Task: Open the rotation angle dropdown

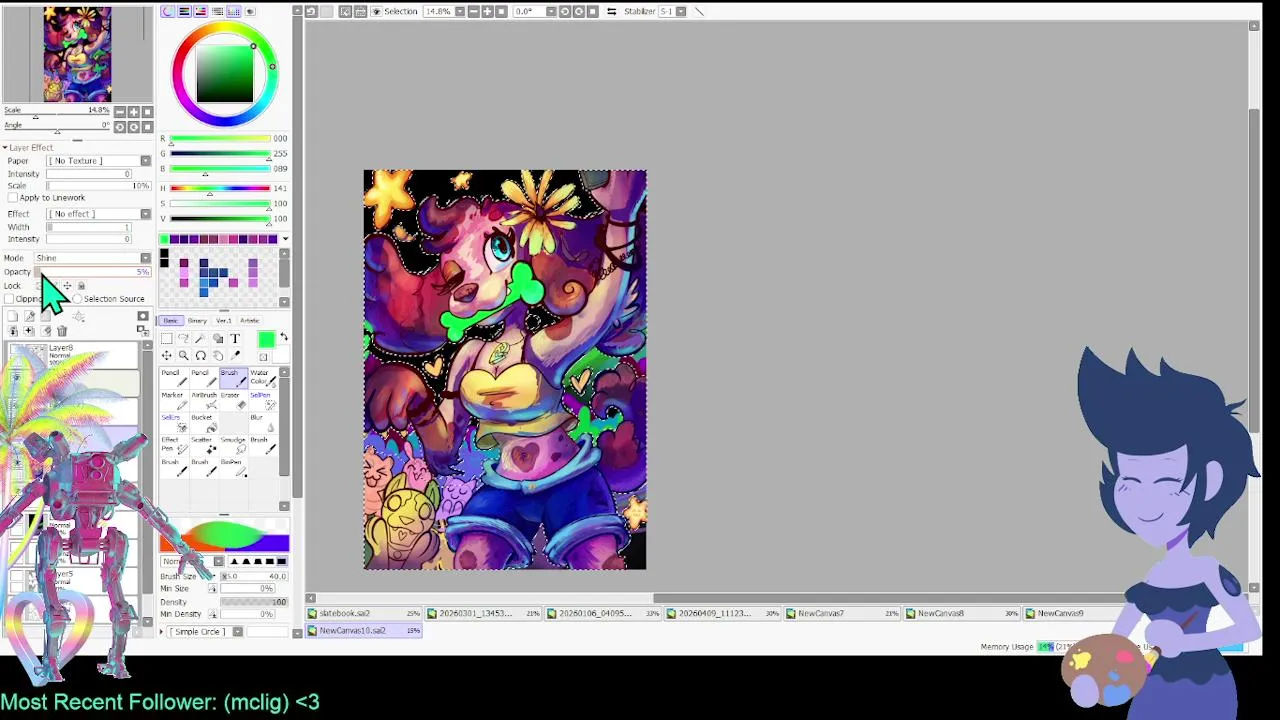Action: (x=551, y=11)
